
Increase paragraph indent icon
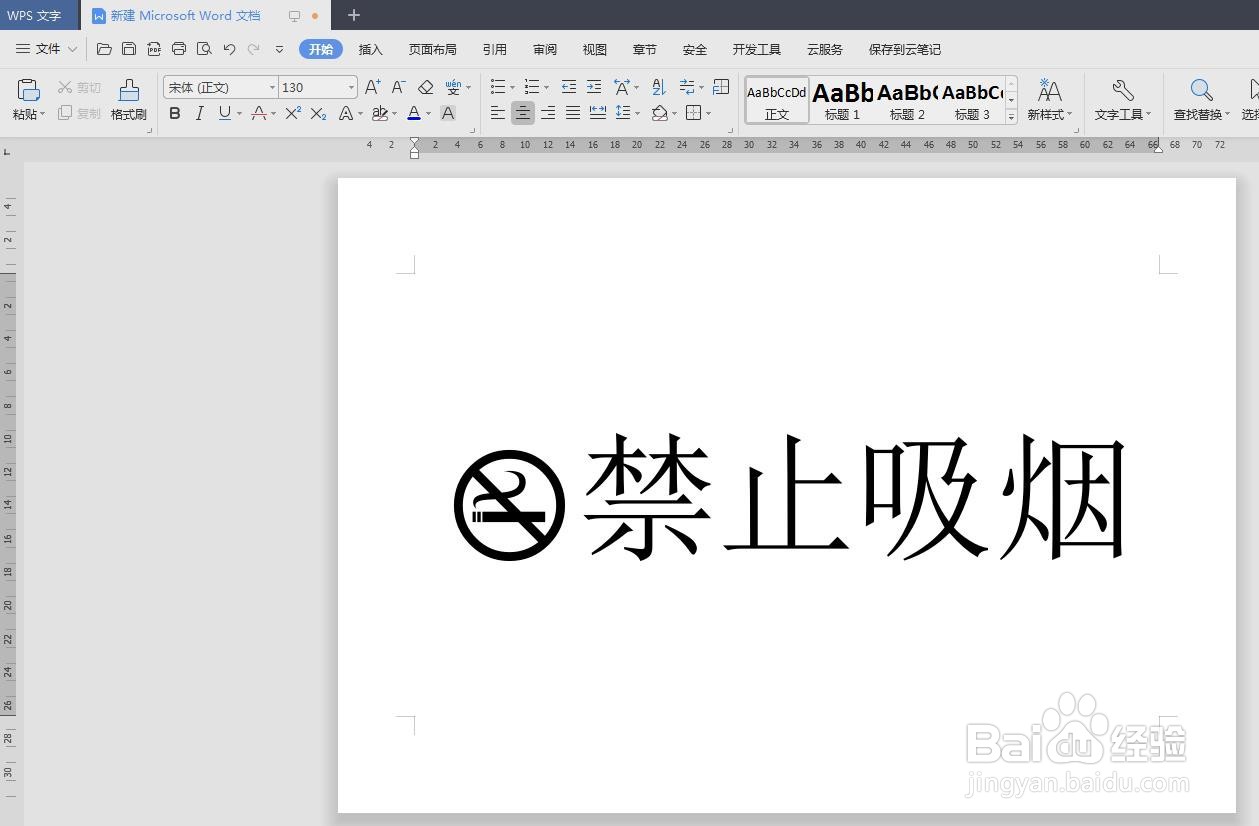point(594,87)
